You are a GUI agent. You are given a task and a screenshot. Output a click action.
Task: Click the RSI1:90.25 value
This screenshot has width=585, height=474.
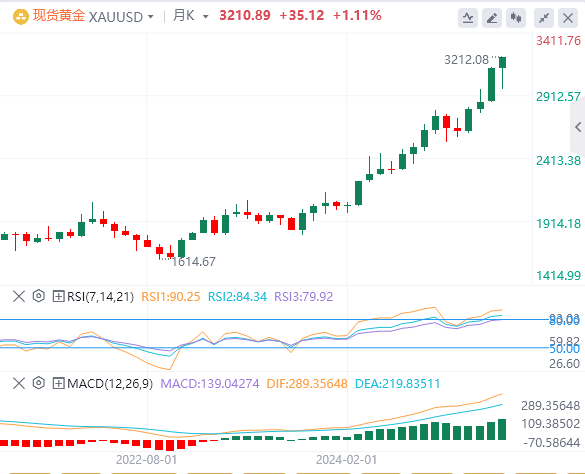pyautogui.click(x=171, y=297)
